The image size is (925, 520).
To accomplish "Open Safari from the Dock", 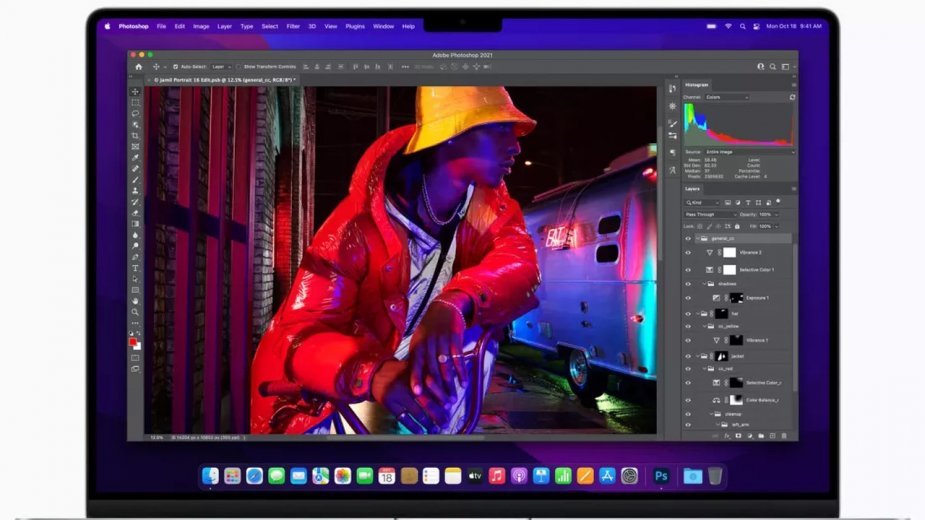I will coord(254,476).
